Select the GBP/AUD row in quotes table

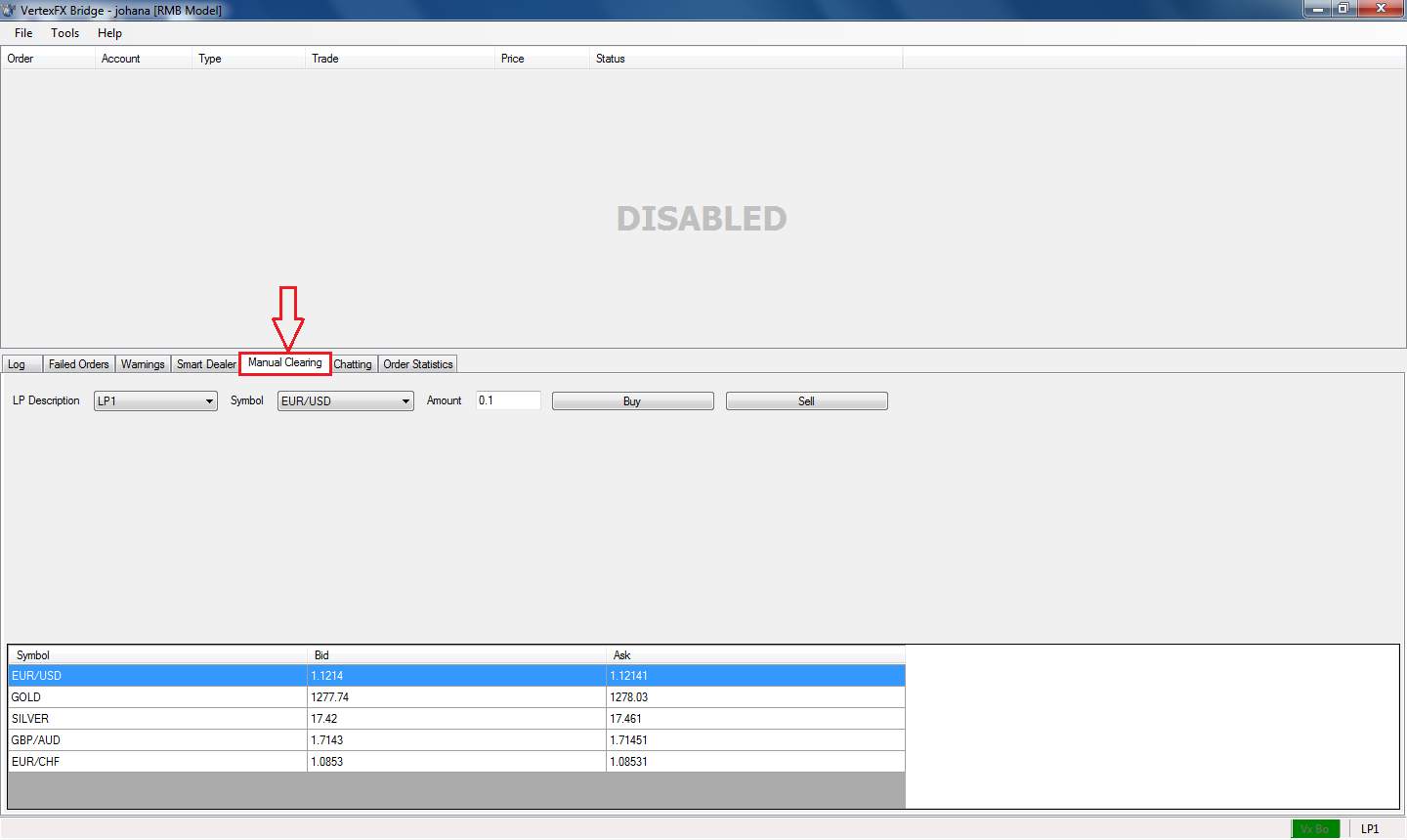click(x=156, y=740)
